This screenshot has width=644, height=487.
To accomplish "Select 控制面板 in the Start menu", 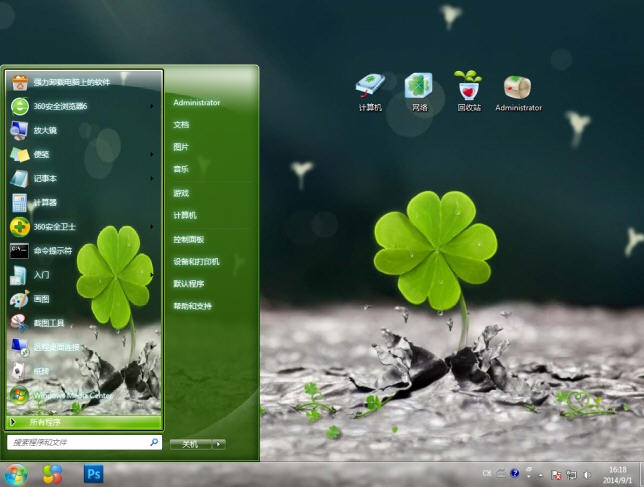I will 189,239.
